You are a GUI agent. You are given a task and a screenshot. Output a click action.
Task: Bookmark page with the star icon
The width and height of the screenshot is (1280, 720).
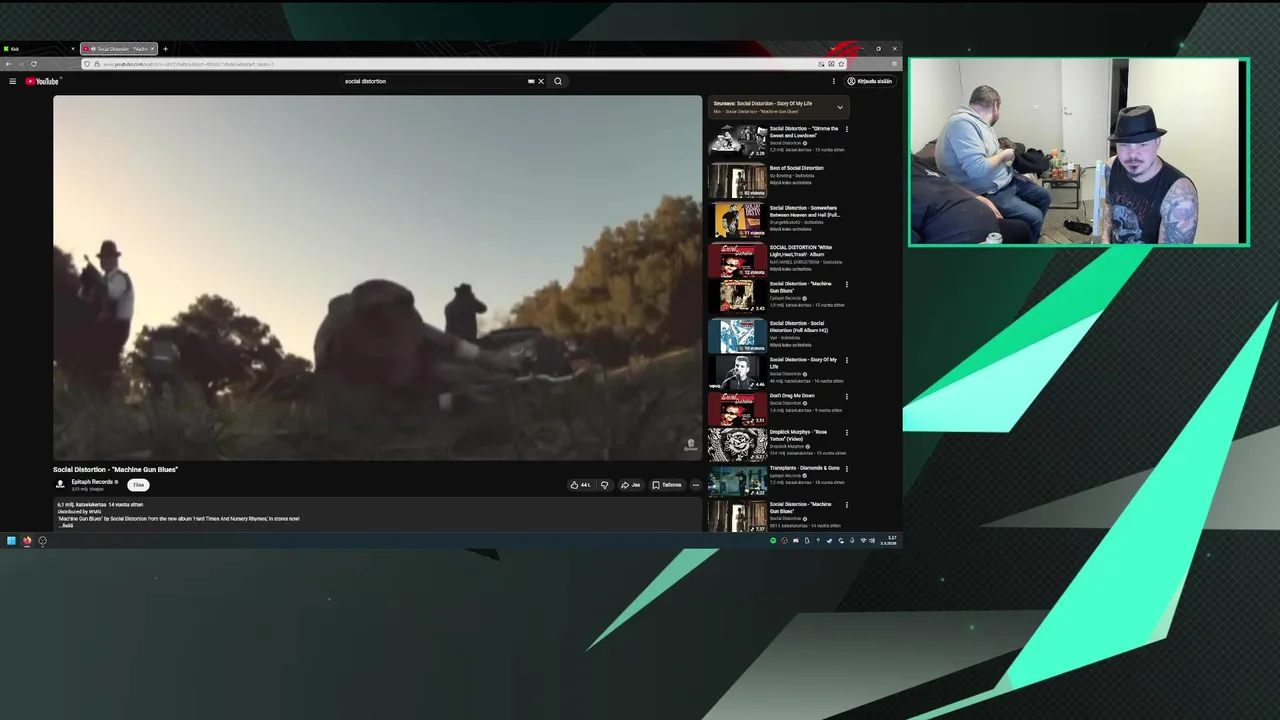841,64
